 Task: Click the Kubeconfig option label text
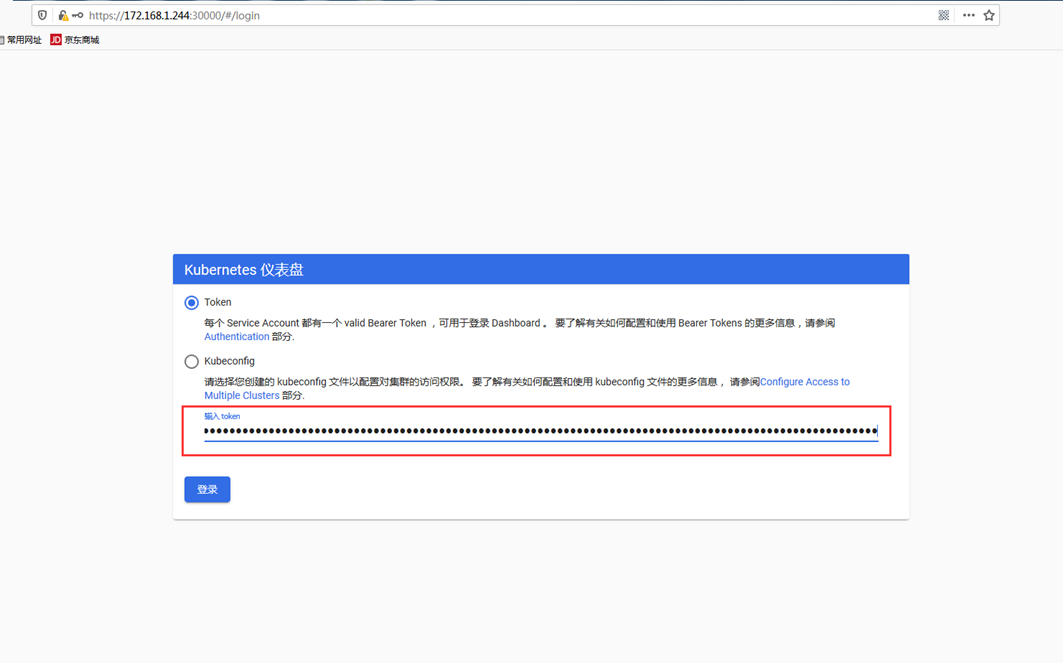tap(229, 361)
